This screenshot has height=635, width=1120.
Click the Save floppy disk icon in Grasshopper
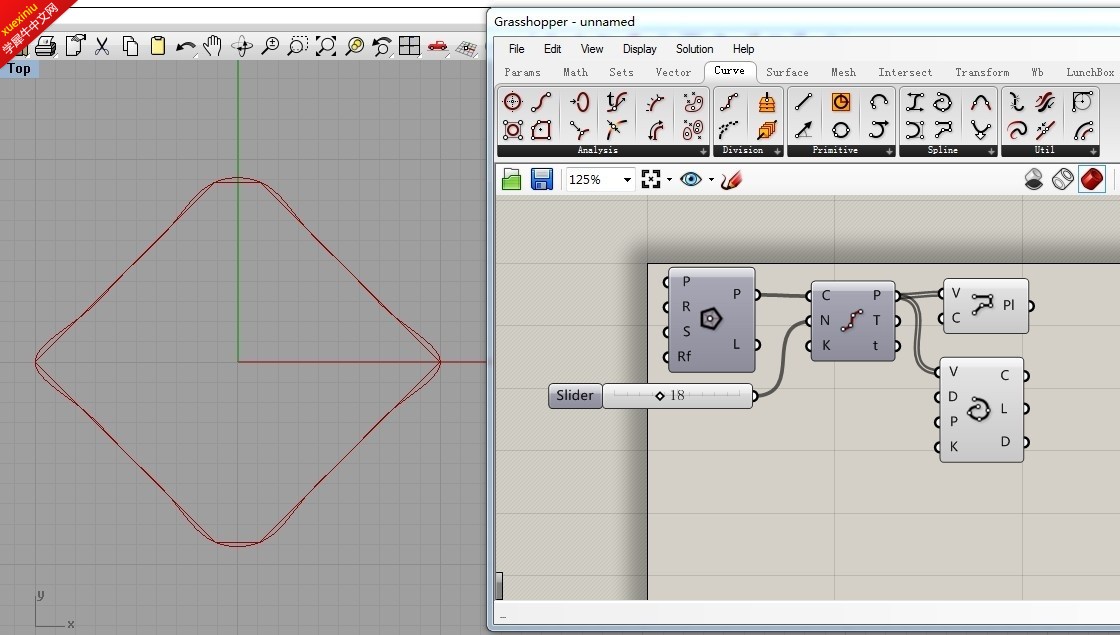(542, 179)
